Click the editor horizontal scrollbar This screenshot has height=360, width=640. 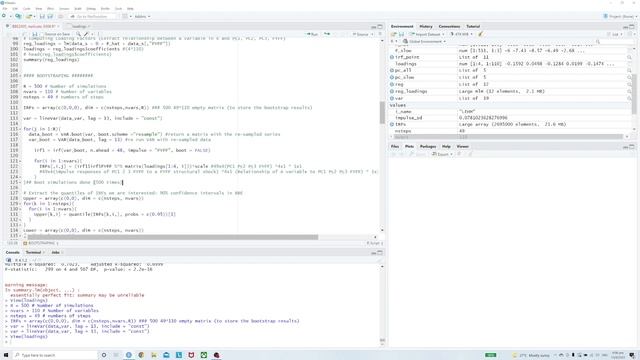point(173,237)
